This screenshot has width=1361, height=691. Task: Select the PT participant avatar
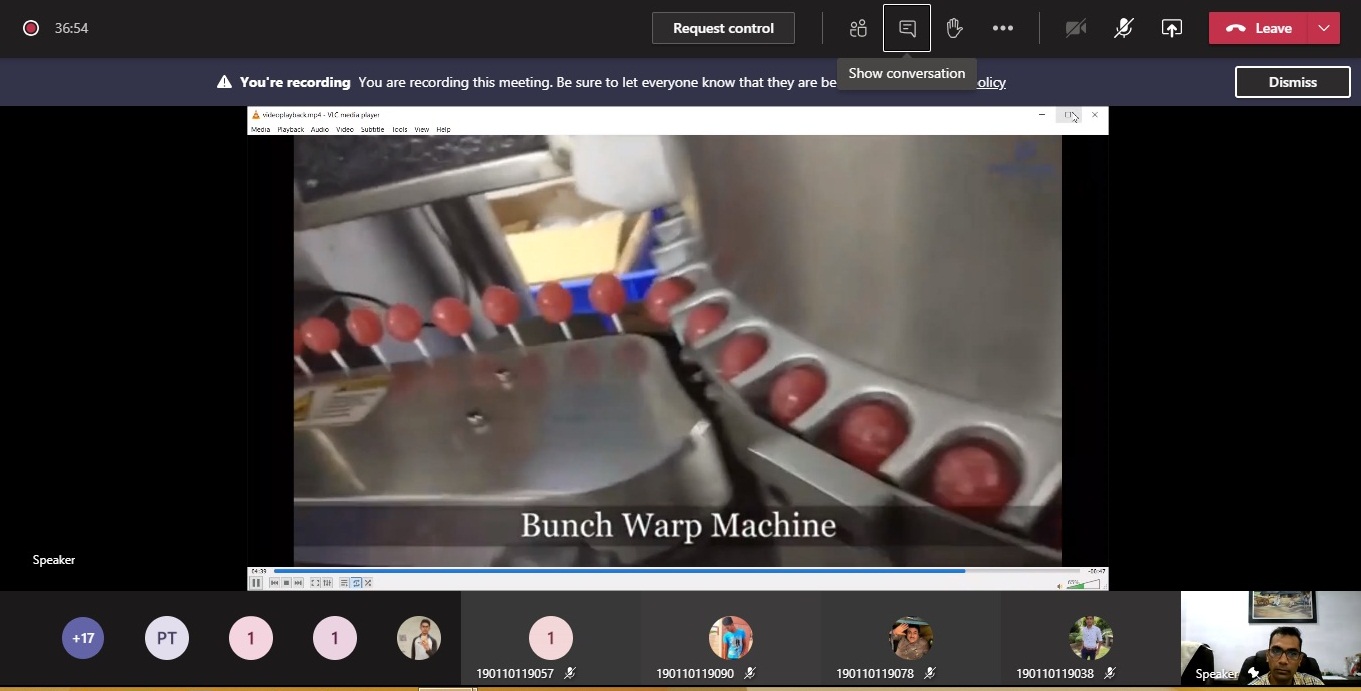167,638
